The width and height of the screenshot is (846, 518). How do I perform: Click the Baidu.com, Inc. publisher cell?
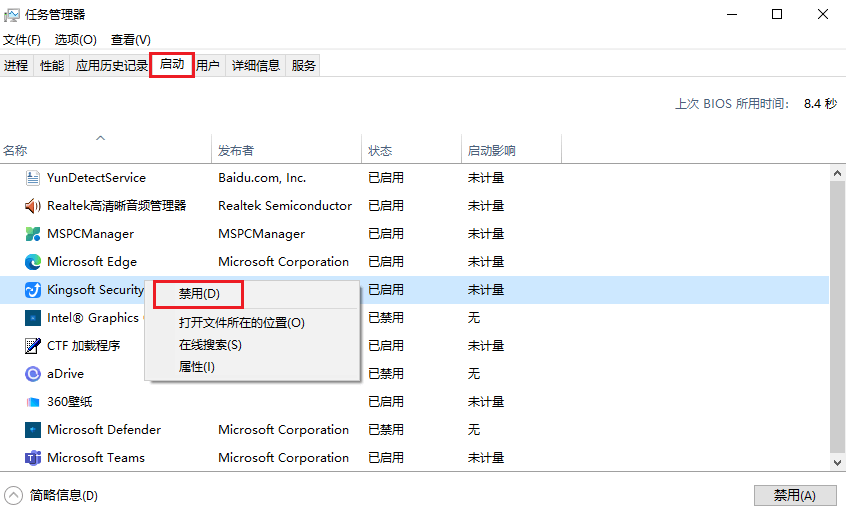pos(262,178)
